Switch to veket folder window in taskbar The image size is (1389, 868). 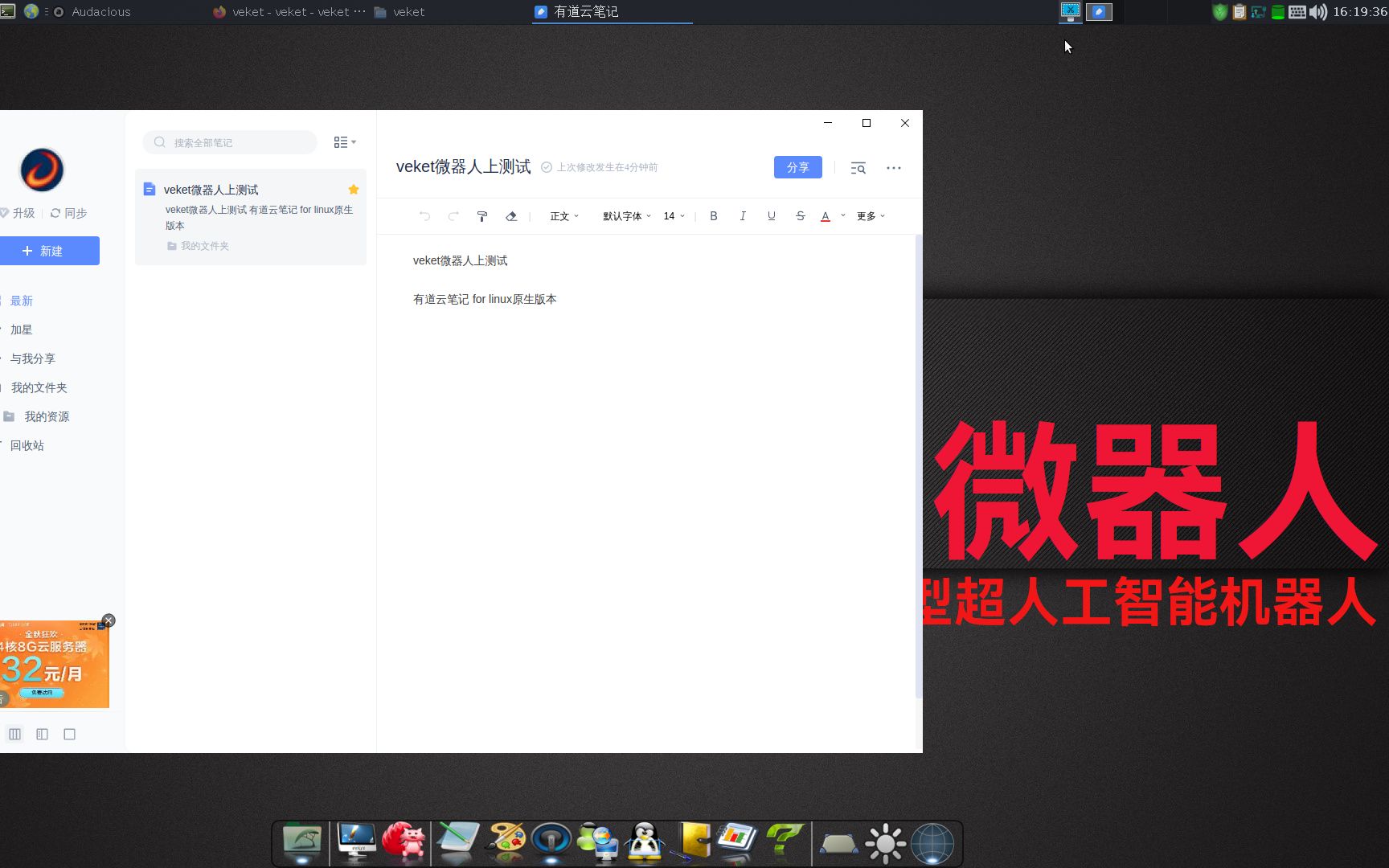(399, 12)
